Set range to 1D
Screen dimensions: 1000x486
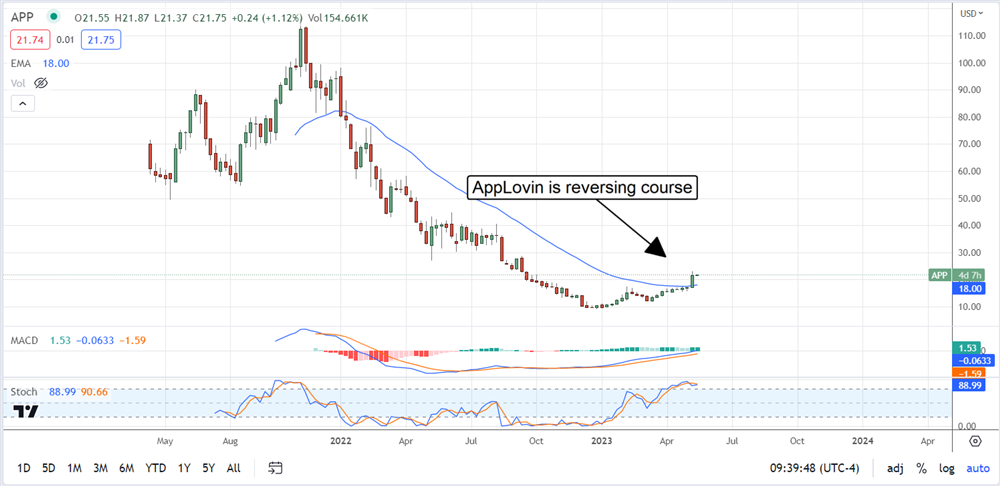click(x=24, y=468)
